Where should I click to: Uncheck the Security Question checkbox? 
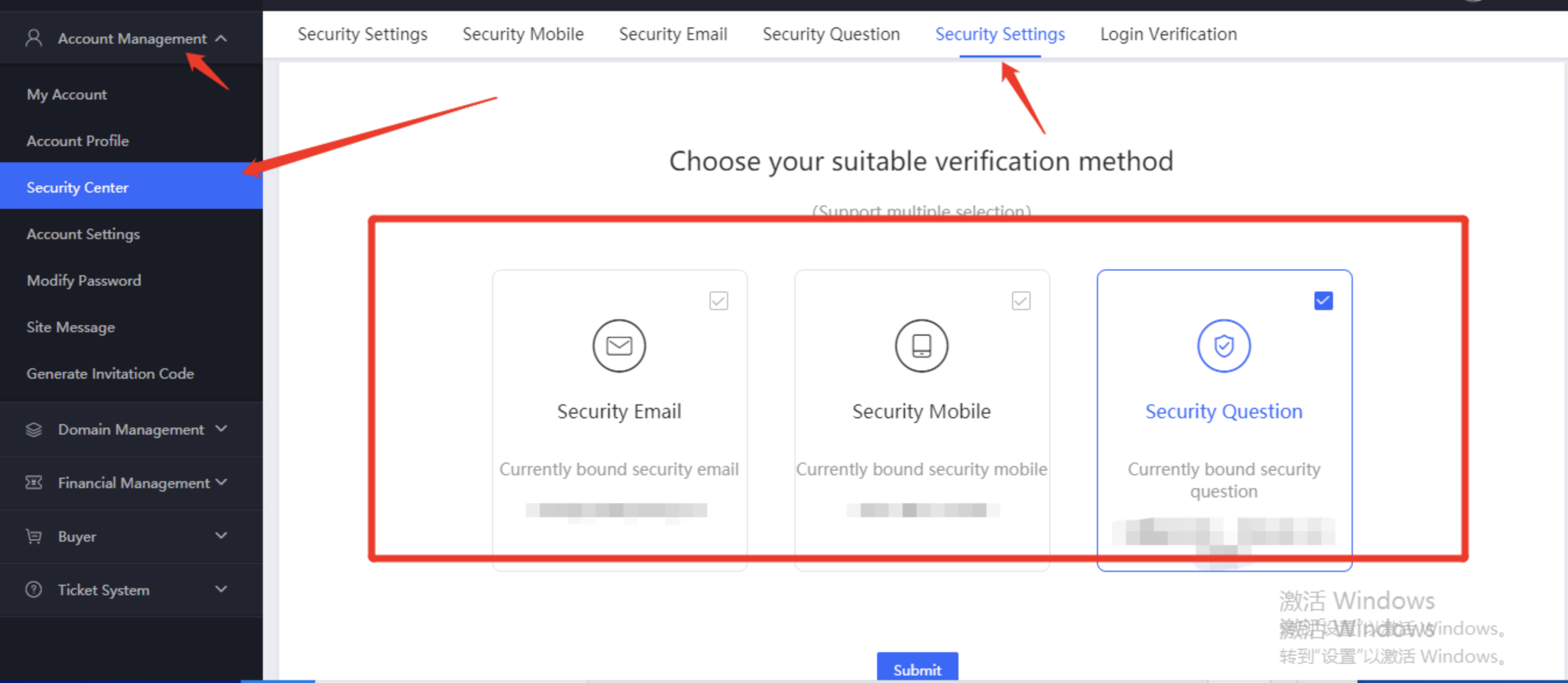tap(1324, 301)
